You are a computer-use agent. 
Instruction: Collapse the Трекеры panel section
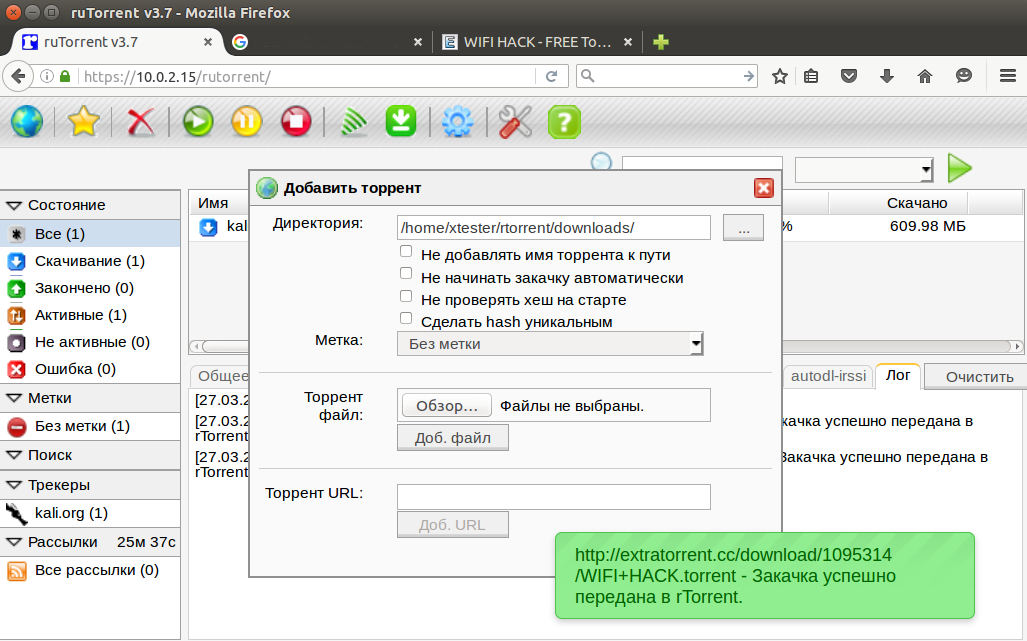pos(90,485)
